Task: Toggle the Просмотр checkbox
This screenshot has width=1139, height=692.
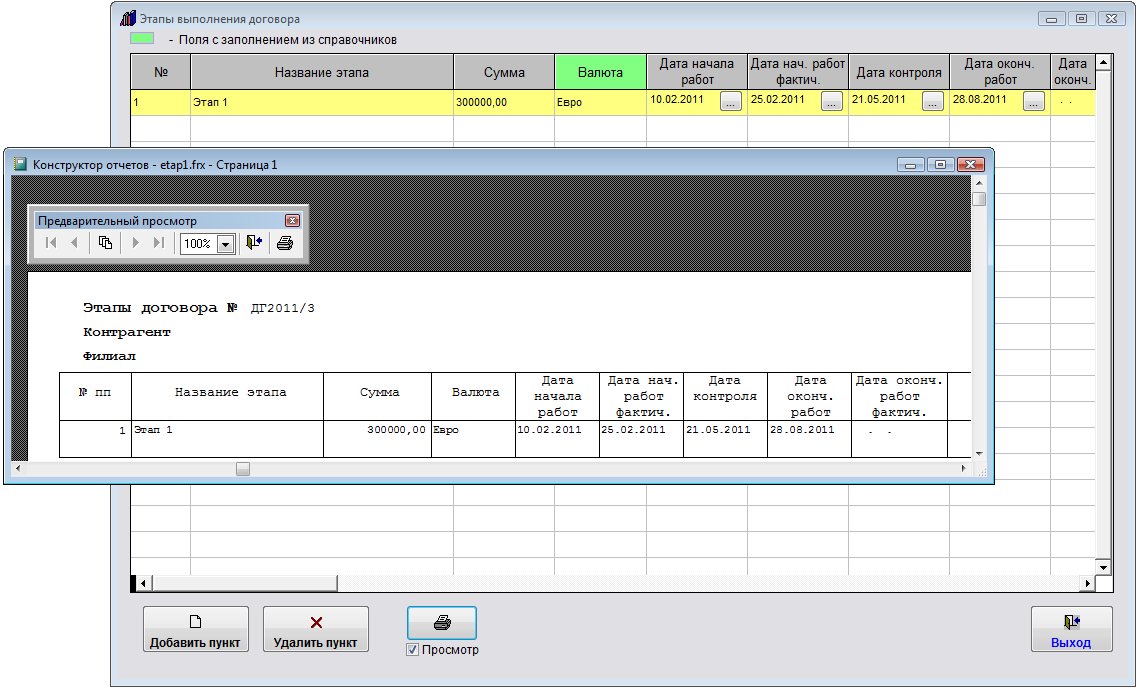Action: coord(413,650)
